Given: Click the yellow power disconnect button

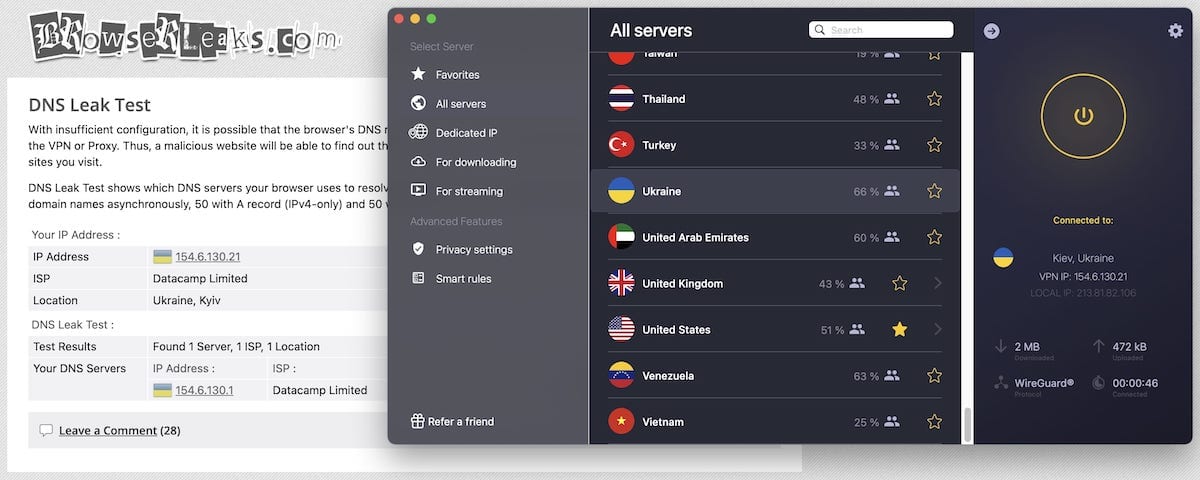Looking at the screenshot, I should coord(1084,116).
